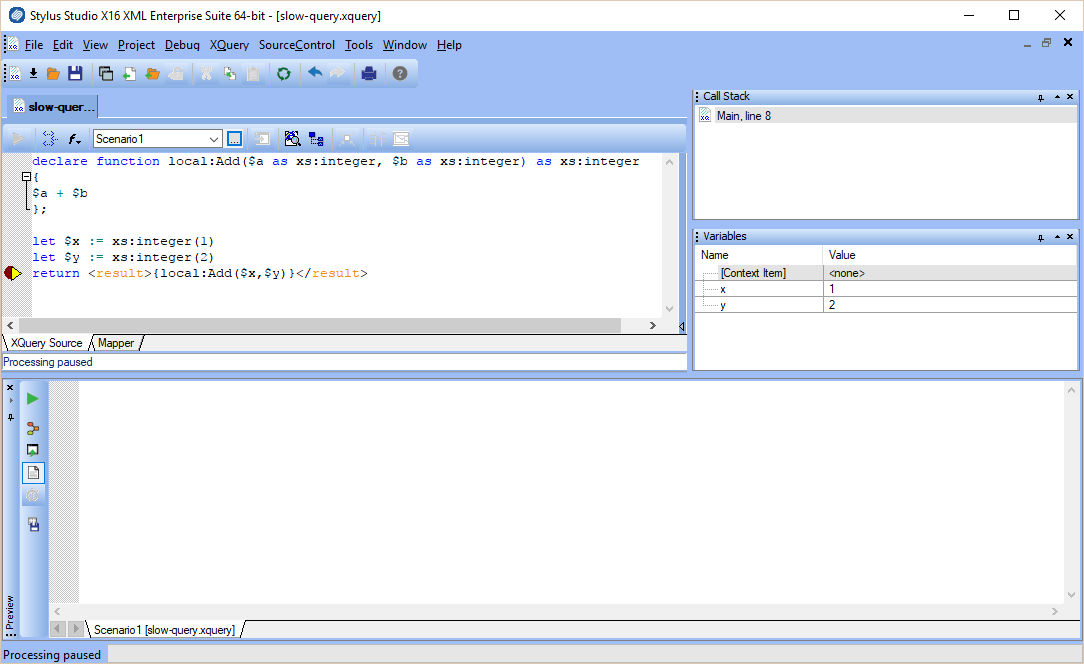
Task: Click the green Preview Result play button
Action: (x=33, y=399)
